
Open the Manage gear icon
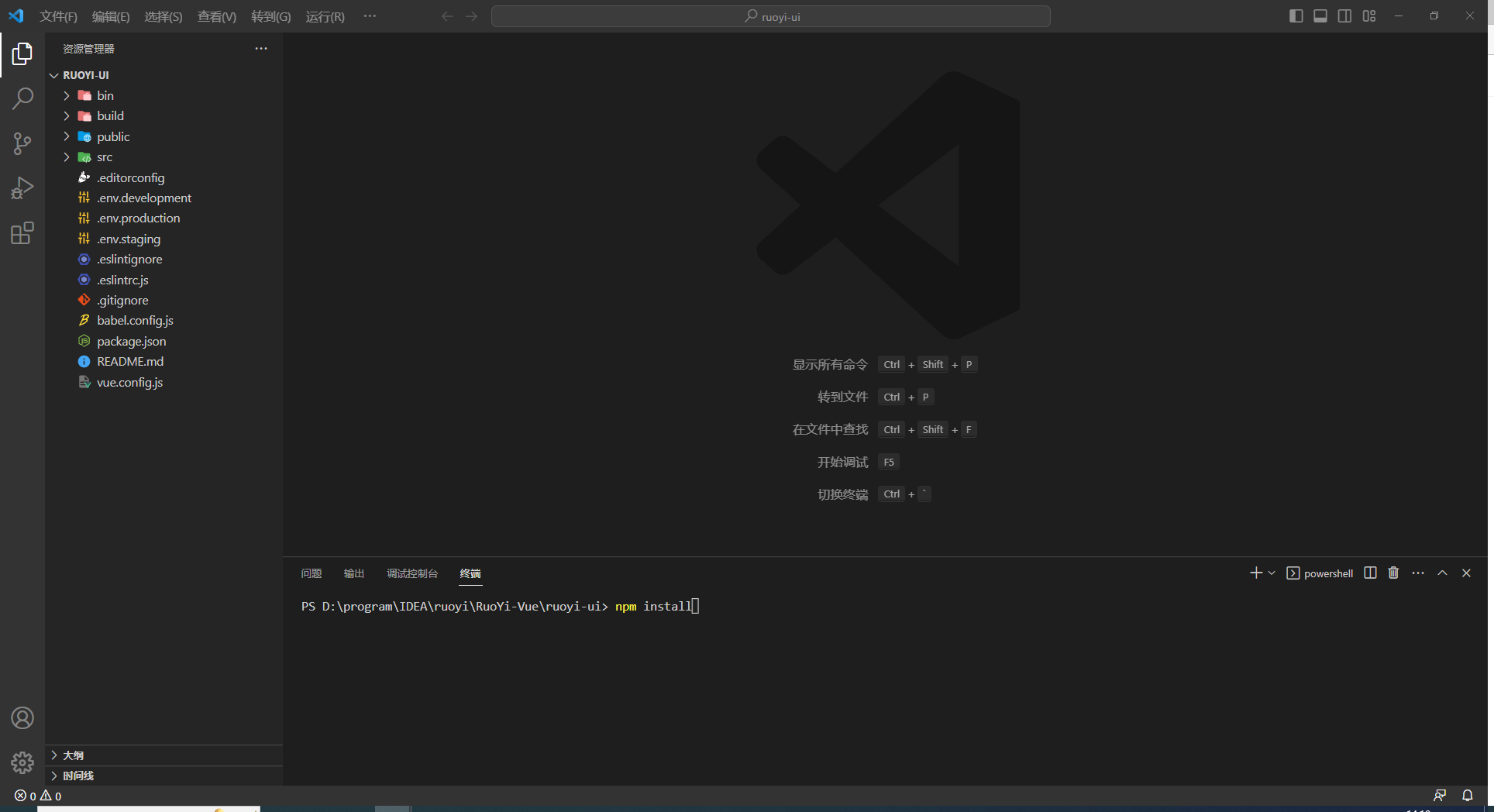point(22,763)
